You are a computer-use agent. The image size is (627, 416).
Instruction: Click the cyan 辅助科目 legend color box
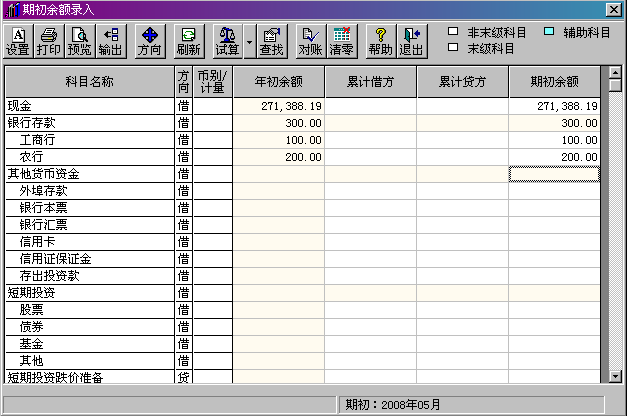click(x=549, y=31)
